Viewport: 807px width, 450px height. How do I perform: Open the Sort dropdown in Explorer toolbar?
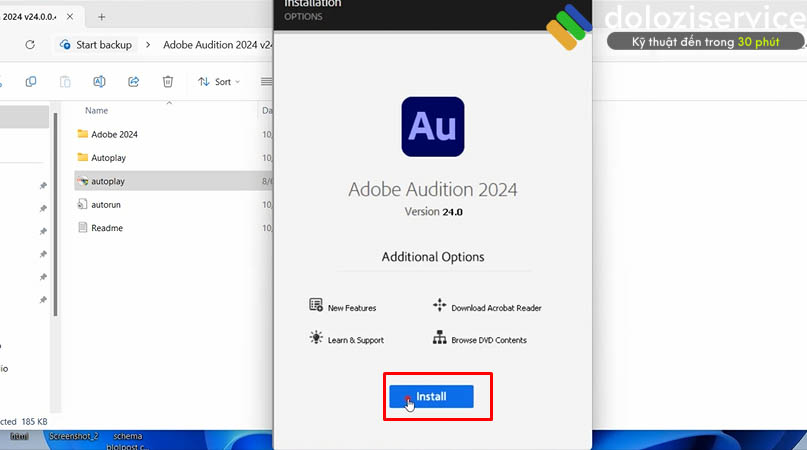tap(219, 82)
